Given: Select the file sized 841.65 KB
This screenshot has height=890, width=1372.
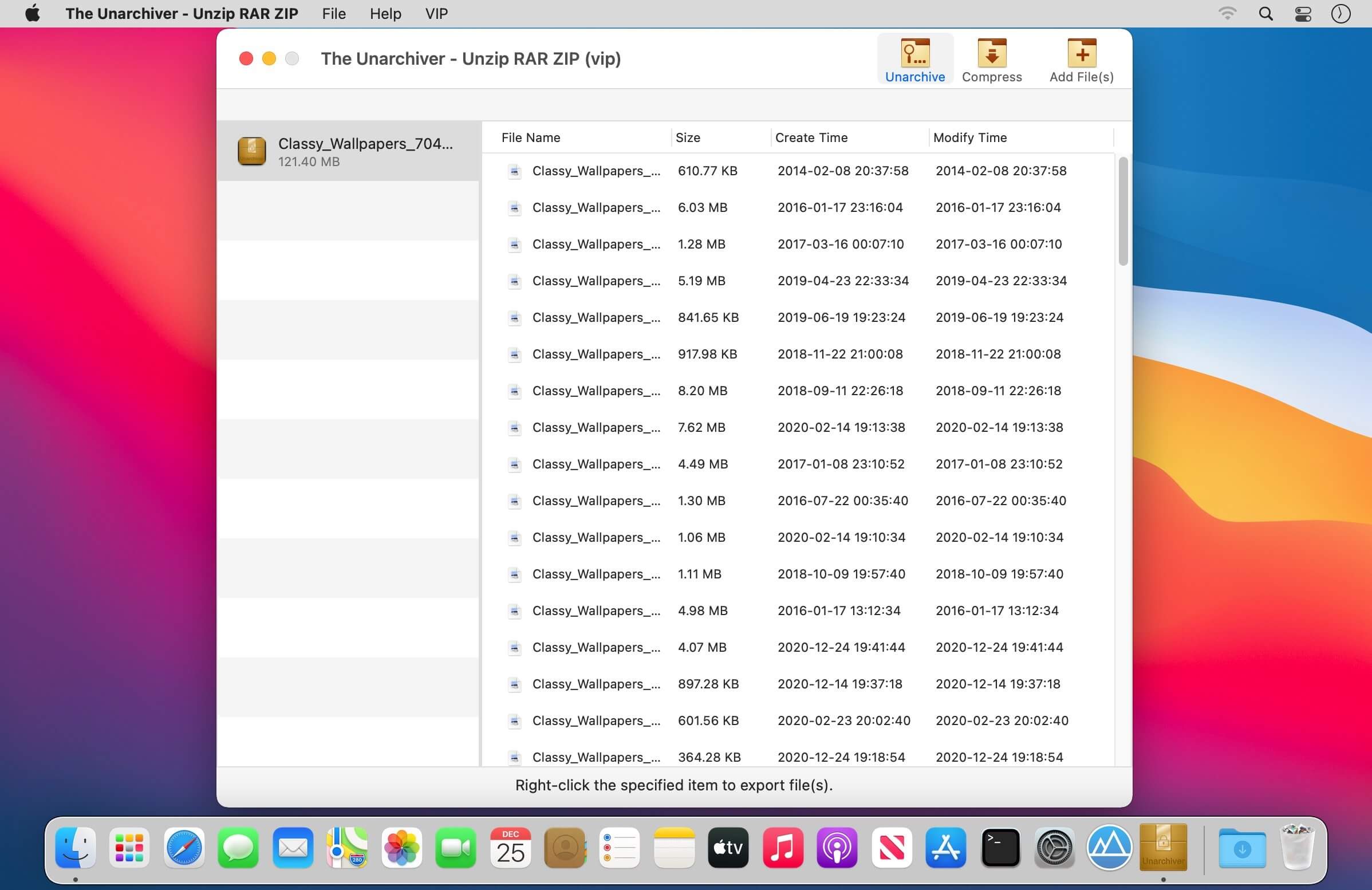Looking at the screenshot, I should click(798, 318).
